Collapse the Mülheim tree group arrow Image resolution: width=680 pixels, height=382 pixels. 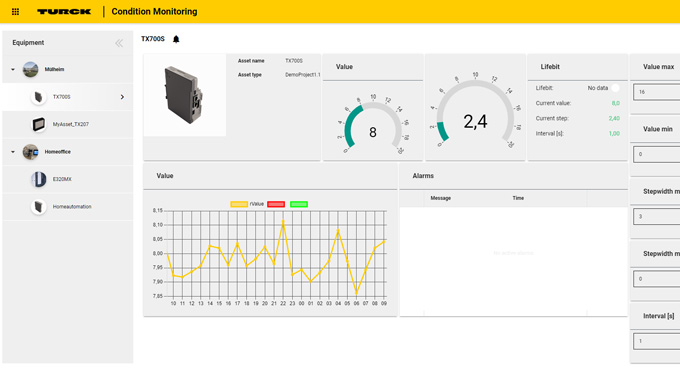(13, 69)
